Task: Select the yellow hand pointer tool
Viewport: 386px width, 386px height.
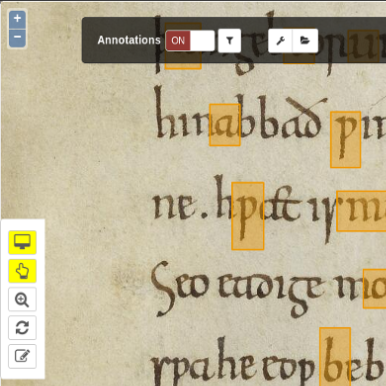Action: [22, 271]
